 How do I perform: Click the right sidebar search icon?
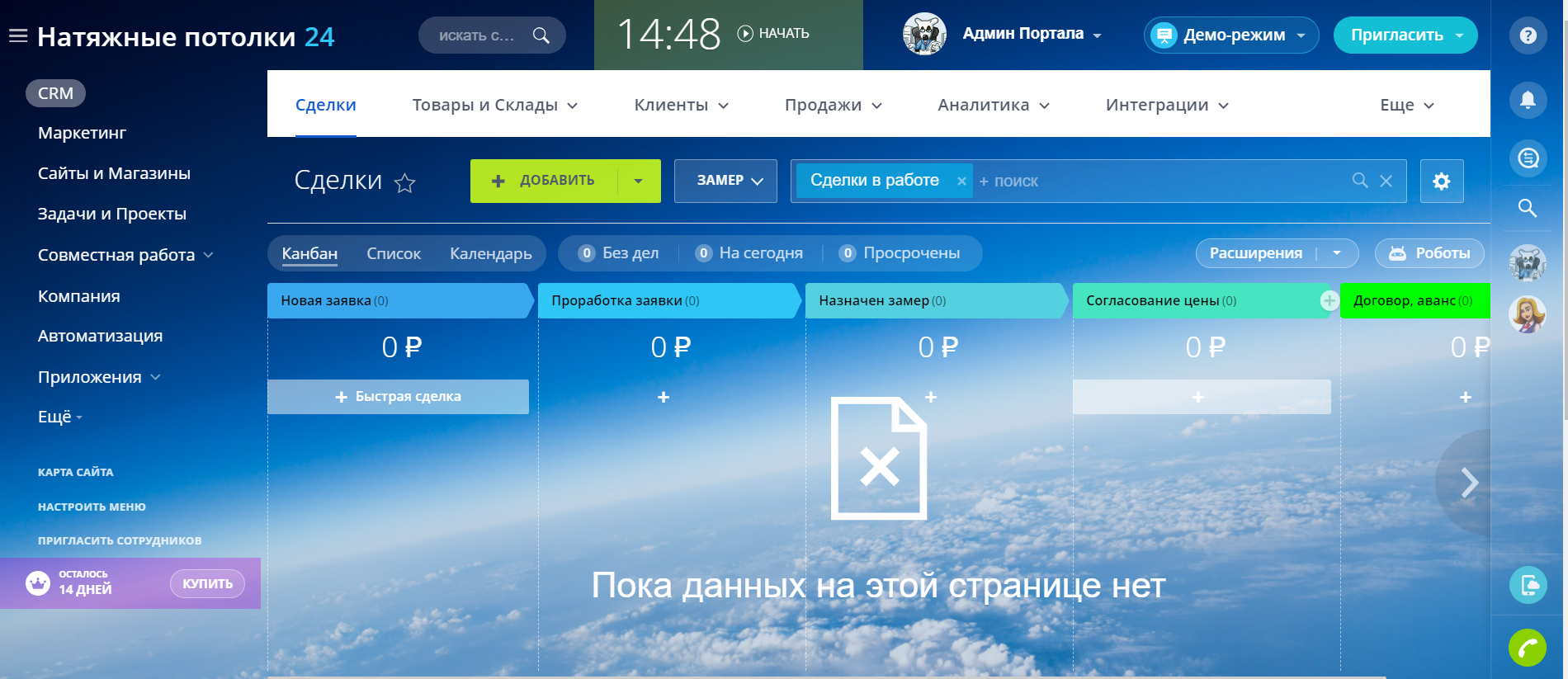coord(1528,208)
